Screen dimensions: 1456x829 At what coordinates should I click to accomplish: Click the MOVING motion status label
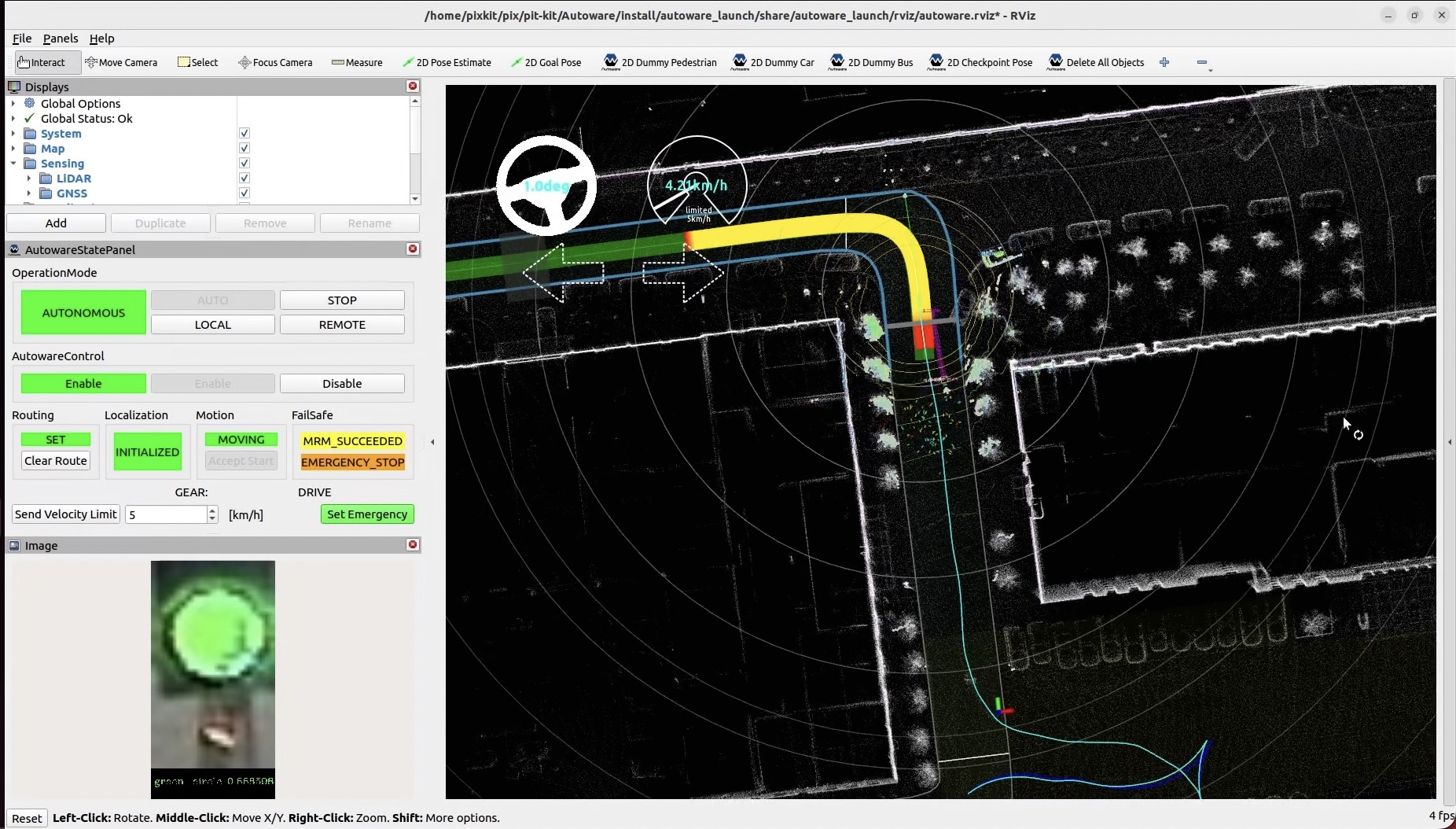tap(241, 439)
